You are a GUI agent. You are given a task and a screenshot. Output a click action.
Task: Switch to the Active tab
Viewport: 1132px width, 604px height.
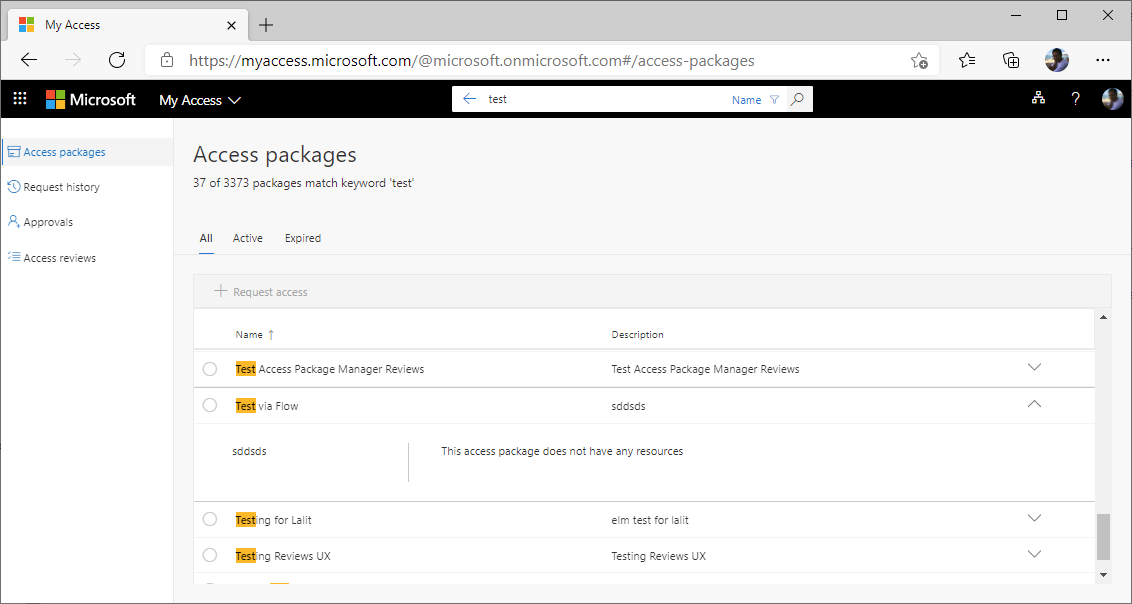tap(247, 238)
